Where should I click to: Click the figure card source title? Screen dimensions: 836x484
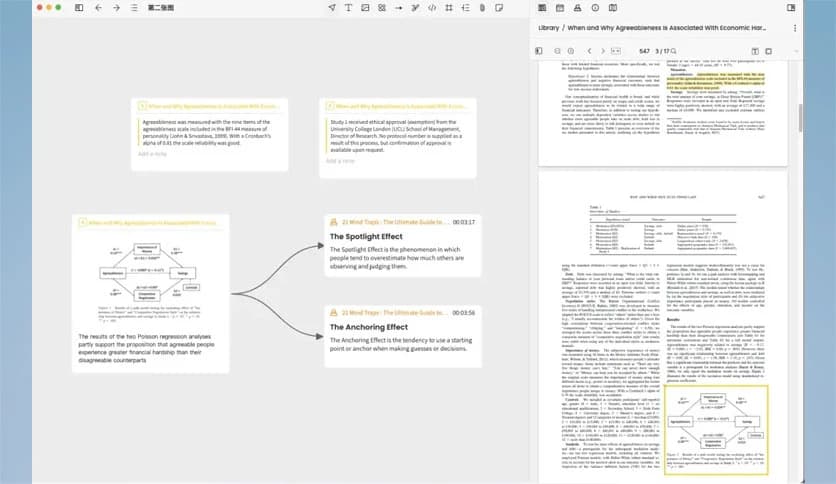click(x=152, y=222)
